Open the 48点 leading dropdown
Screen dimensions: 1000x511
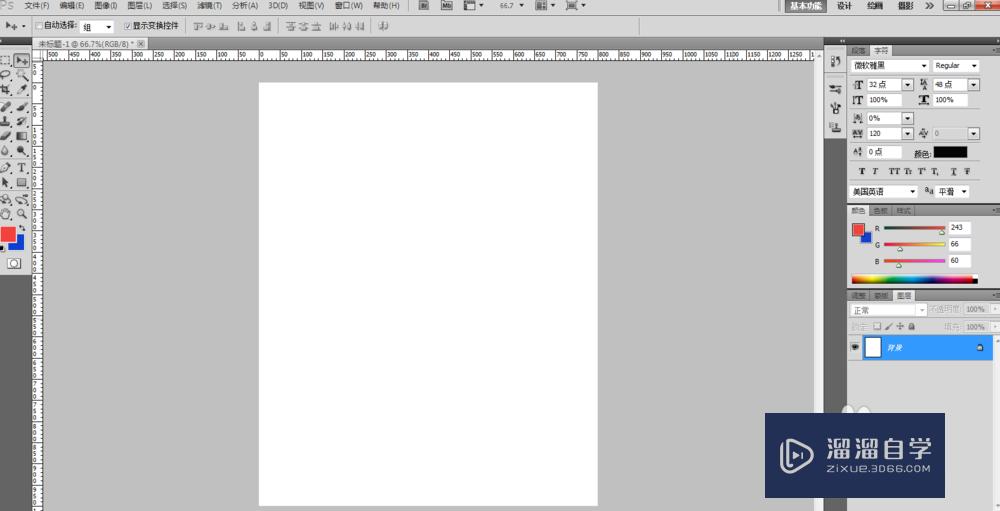(973, 84)
